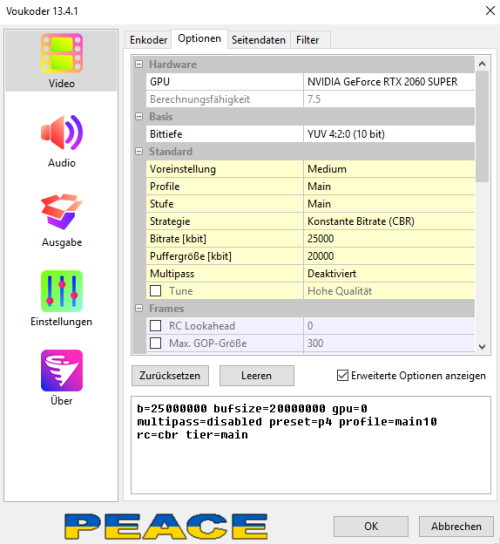This screenshot has width=500, height=544.
Task: Click the scrollbar down arrow
Action: point(482,347)
